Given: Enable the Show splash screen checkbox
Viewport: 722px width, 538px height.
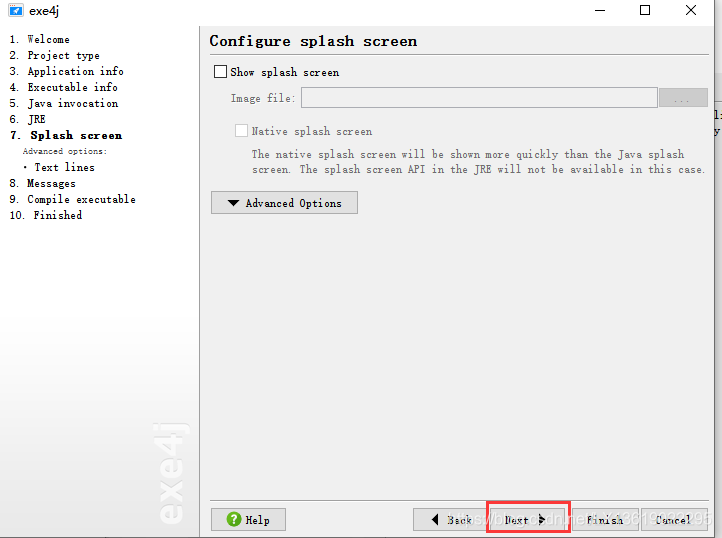Looking at the screenshot, I should (x=221, y=71).
